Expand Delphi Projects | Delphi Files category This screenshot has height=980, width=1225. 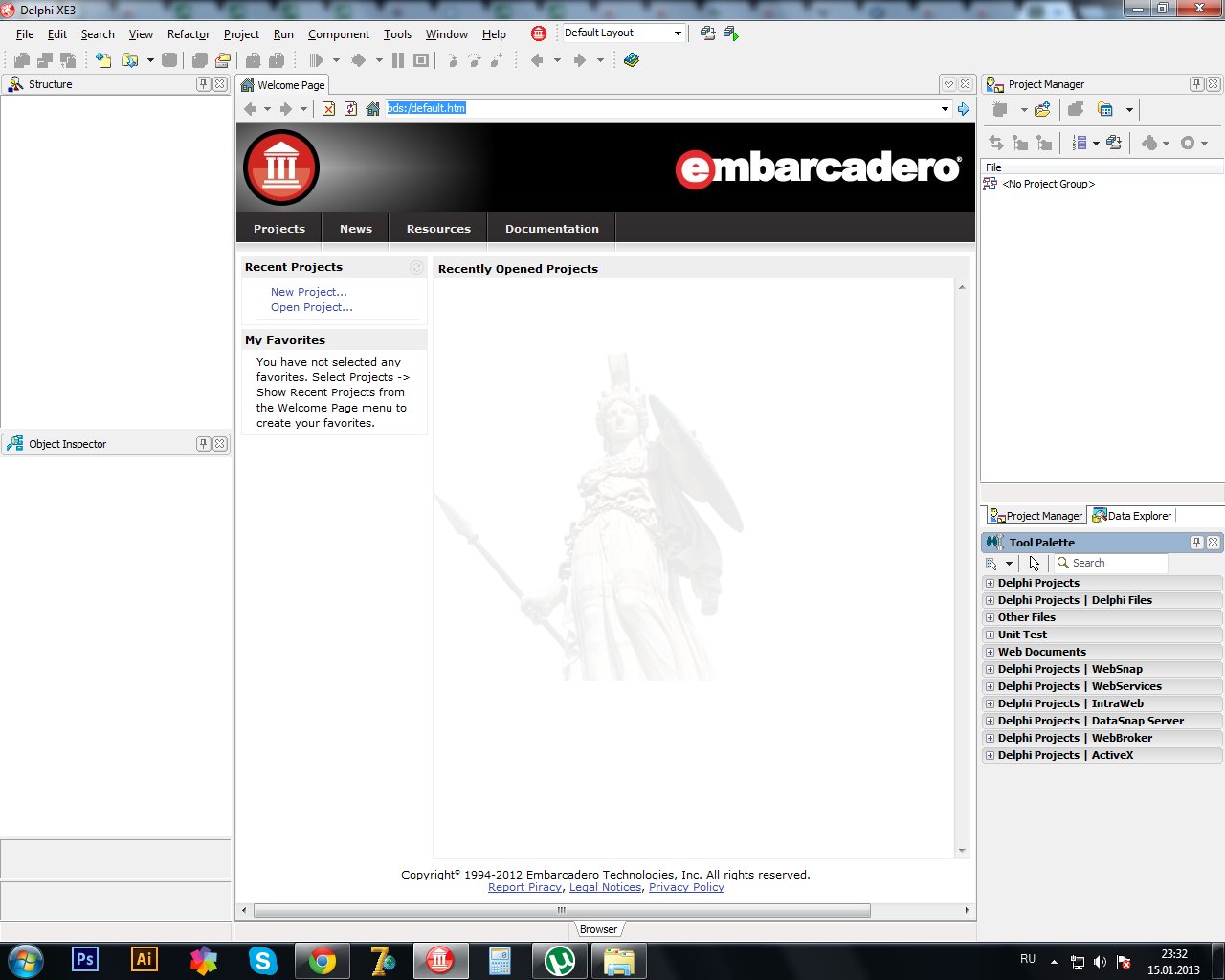pos(991,601)
